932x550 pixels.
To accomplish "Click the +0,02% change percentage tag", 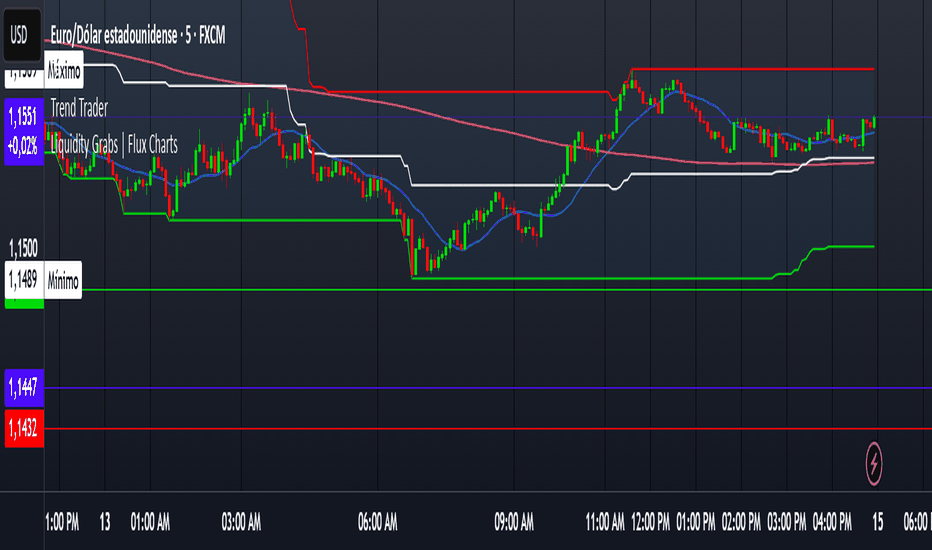I will tap(24, 147).
